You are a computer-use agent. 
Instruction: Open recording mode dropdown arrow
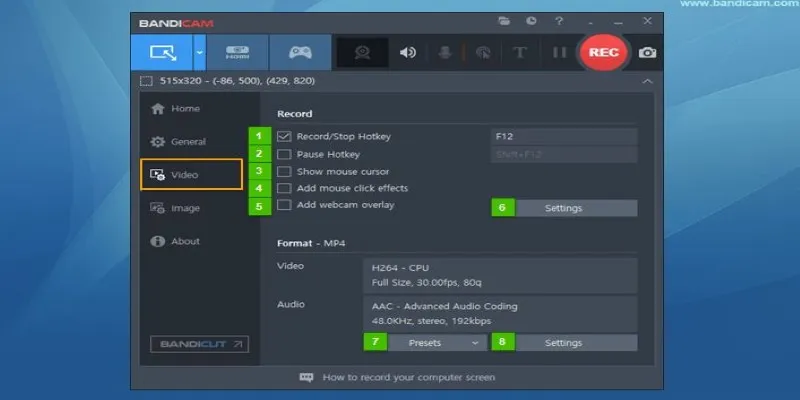199,53
